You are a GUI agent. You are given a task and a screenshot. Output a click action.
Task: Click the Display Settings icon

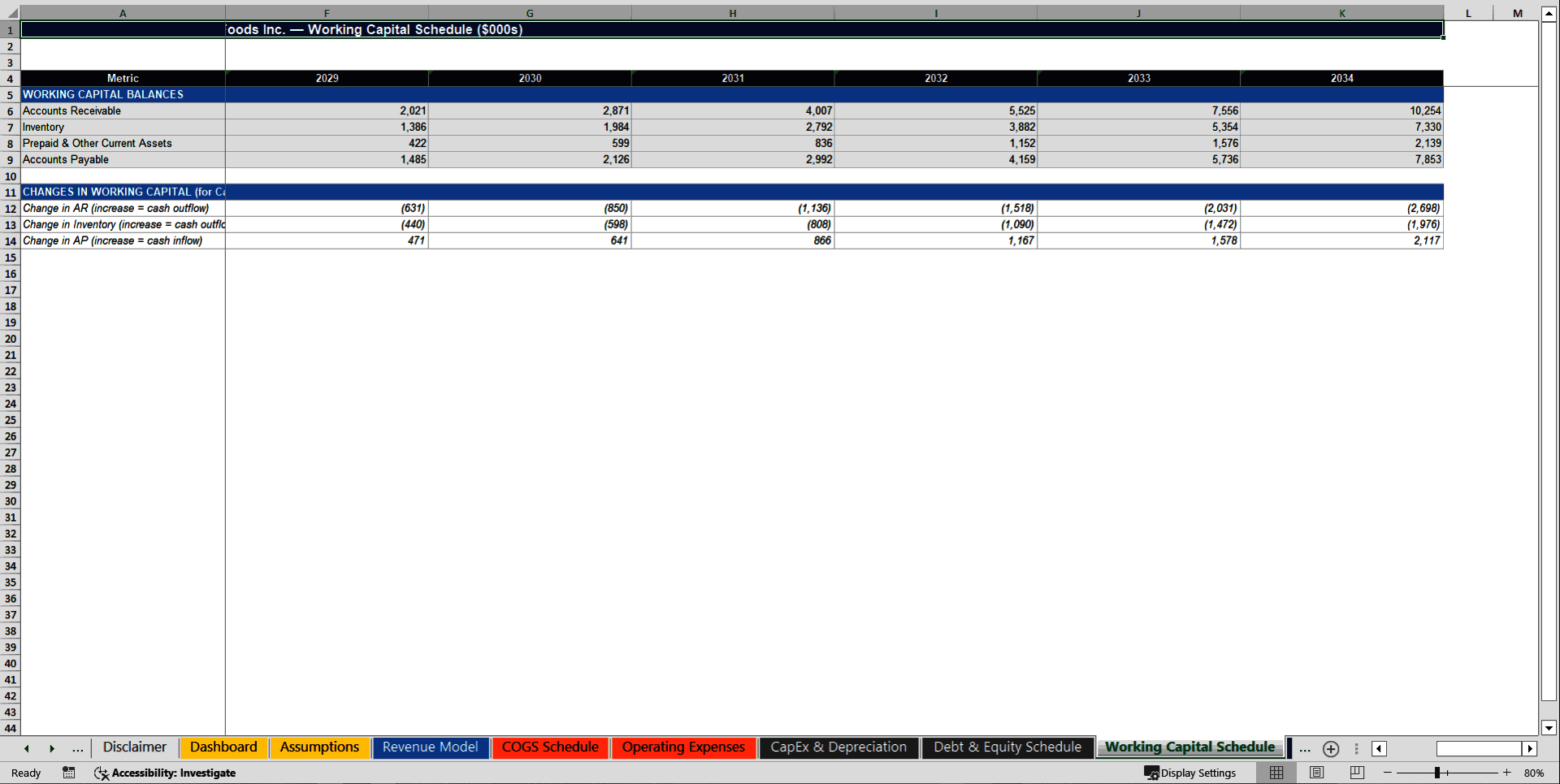tap(1190, 773)
